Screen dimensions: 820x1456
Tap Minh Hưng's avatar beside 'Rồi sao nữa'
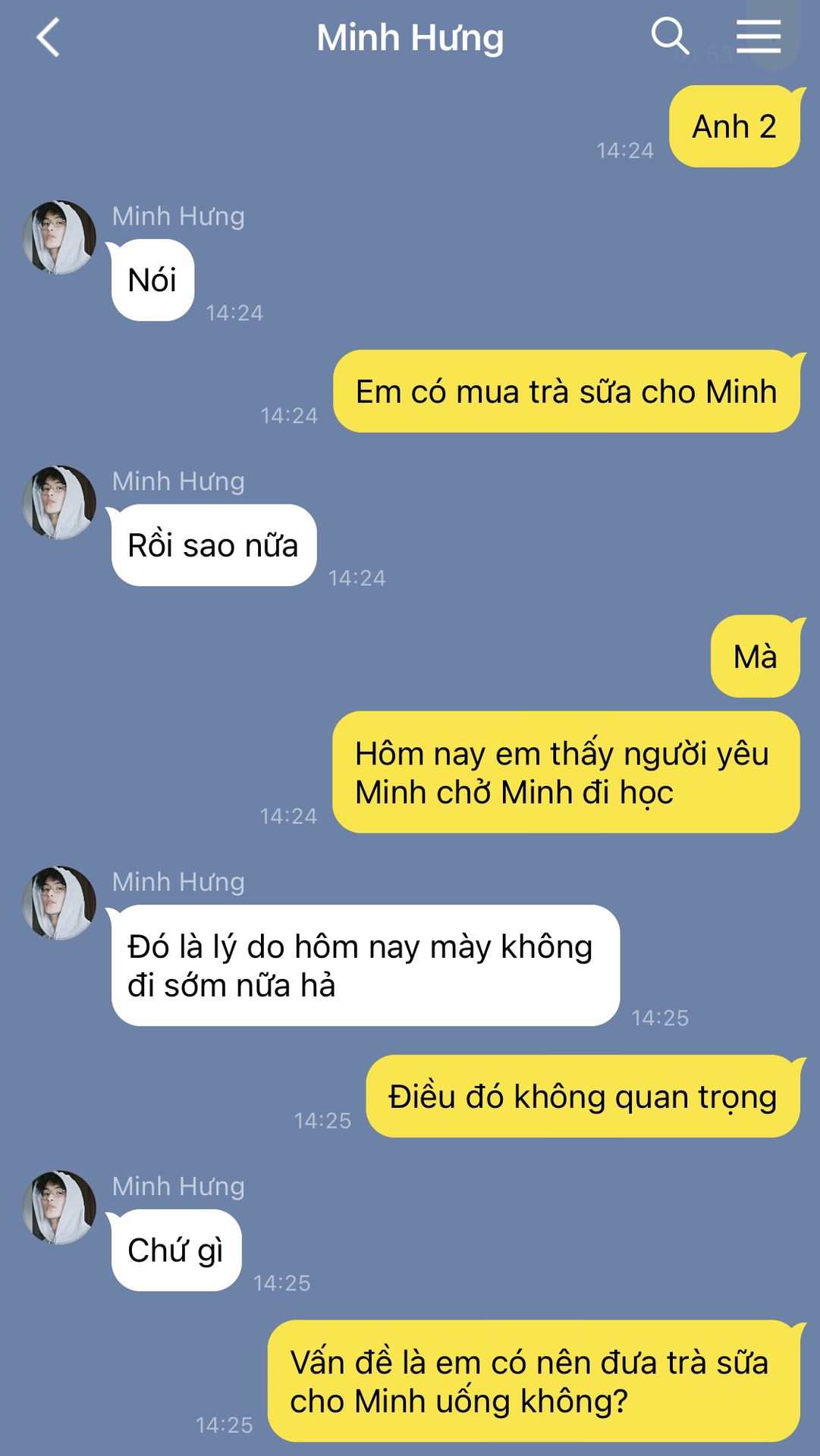tap(59, 503)
